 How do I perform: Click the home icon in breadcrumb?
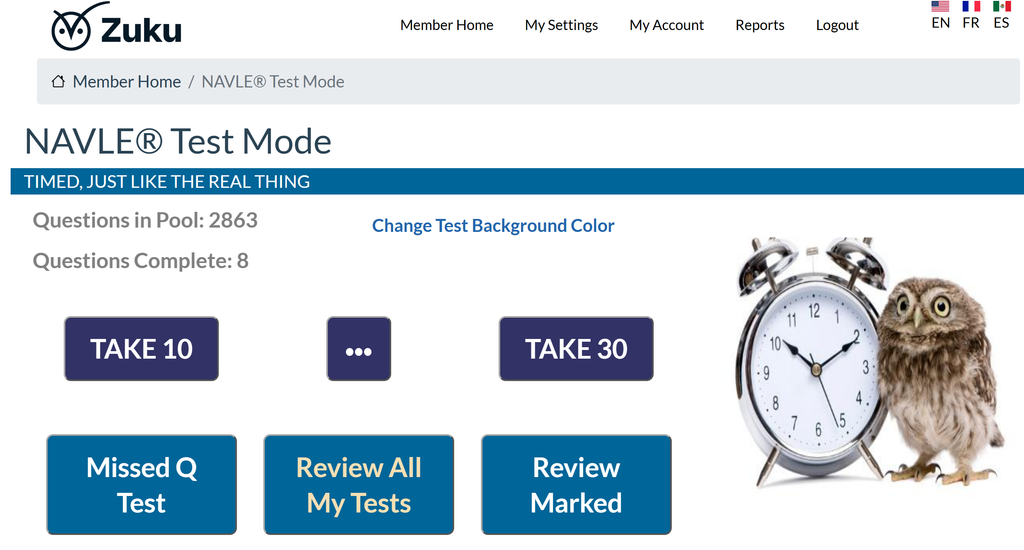click(x=58, y=82)
